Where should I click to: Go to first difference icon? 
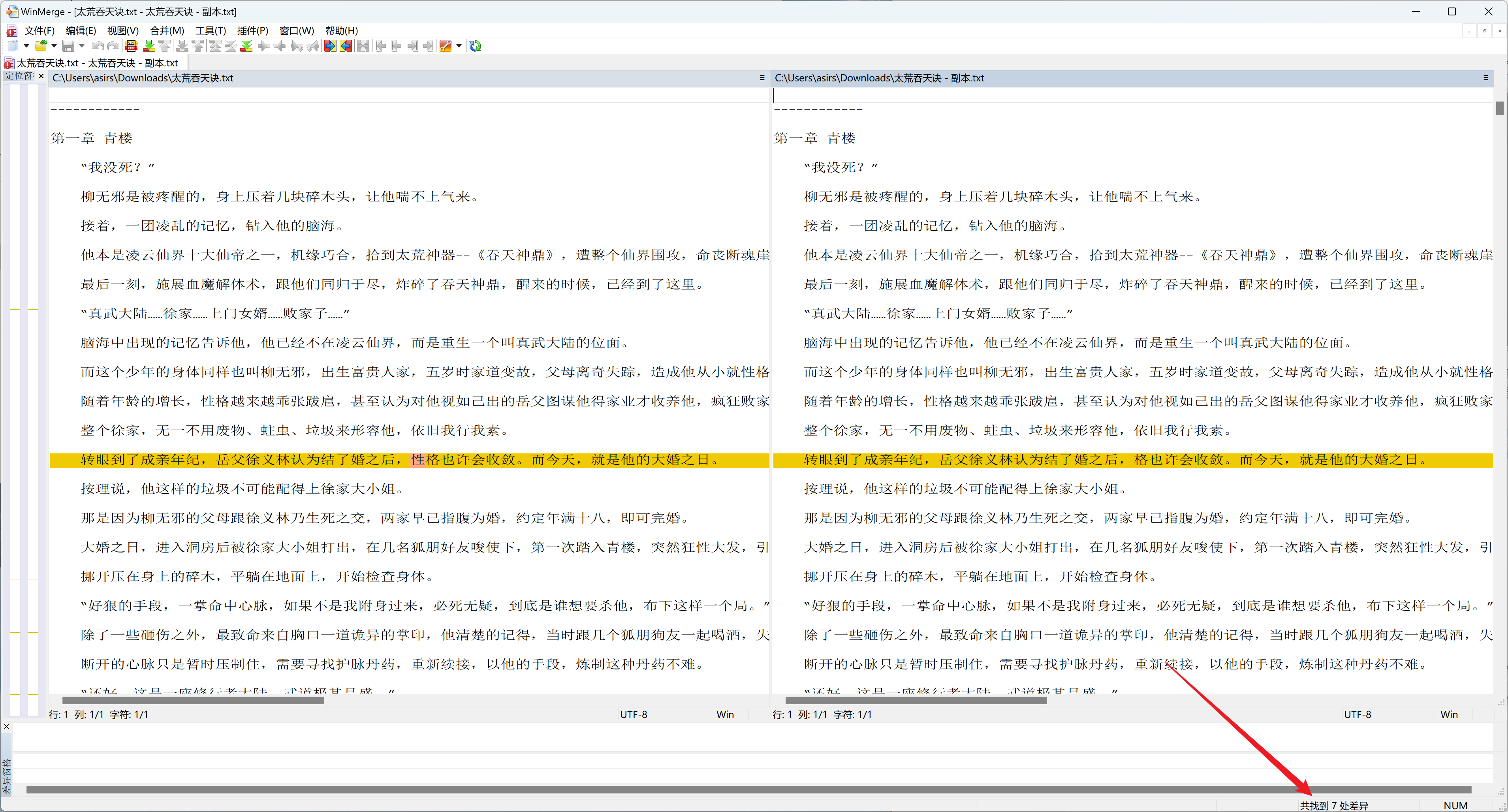[x=215, y=46]
